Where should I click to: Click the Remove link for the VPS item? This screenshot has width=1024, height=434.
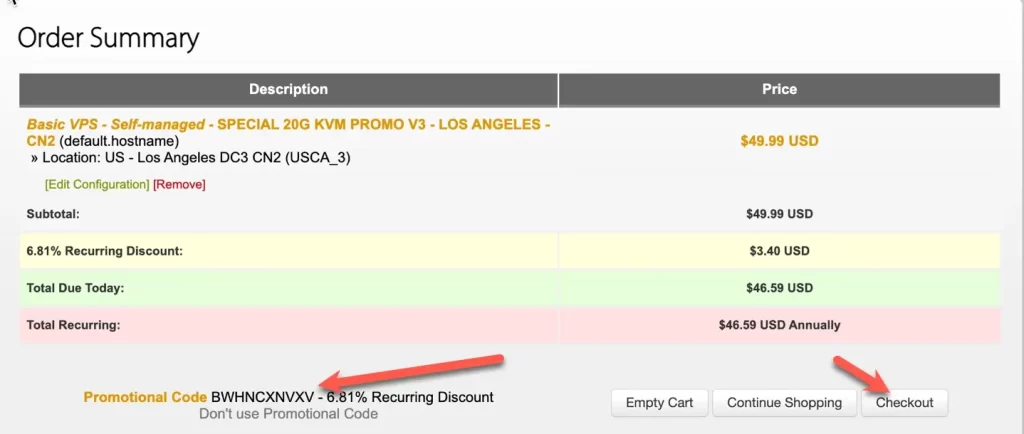click(x=179, y=185)
